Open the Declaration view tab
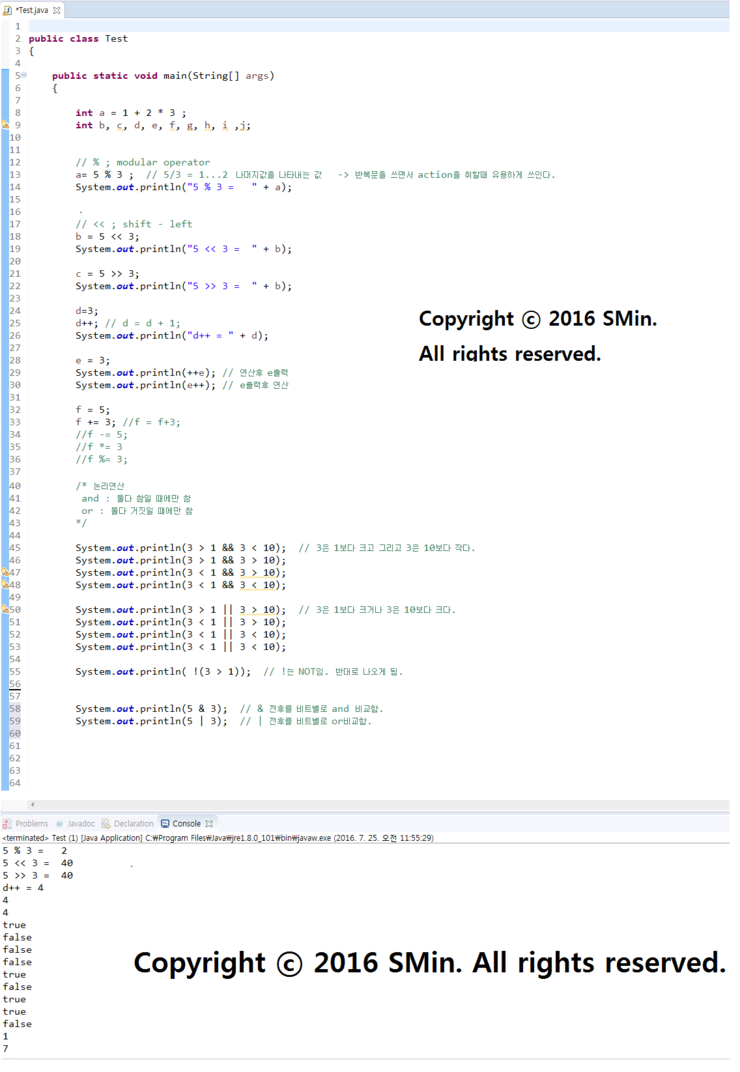The width and height of the screenshot is (740, 1072). point(128,824)
